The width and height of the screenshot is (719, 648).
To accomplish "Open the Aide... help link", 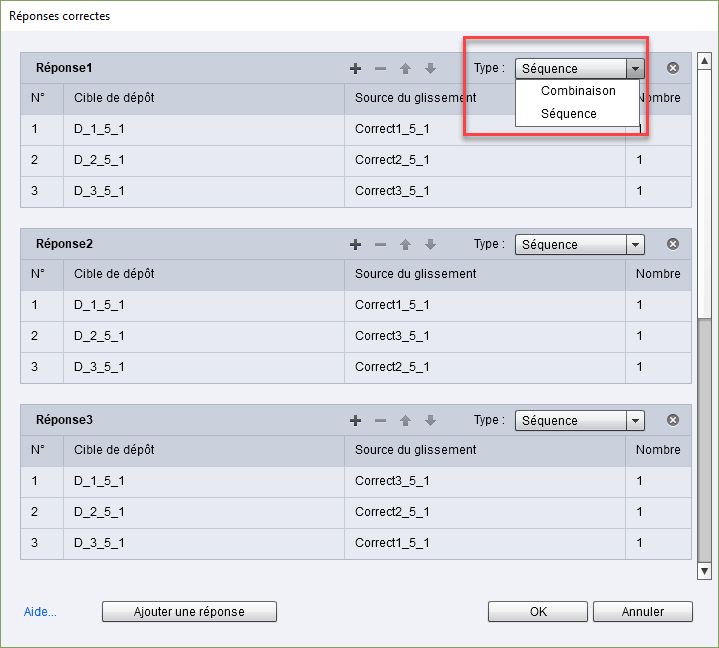I will (40, 611).
